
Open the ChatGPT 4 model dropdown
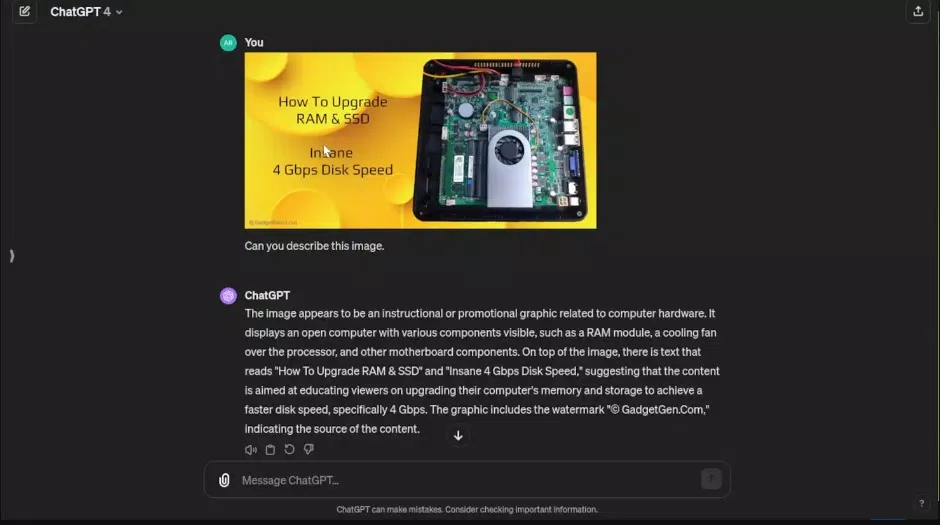(x=86, y=12)
